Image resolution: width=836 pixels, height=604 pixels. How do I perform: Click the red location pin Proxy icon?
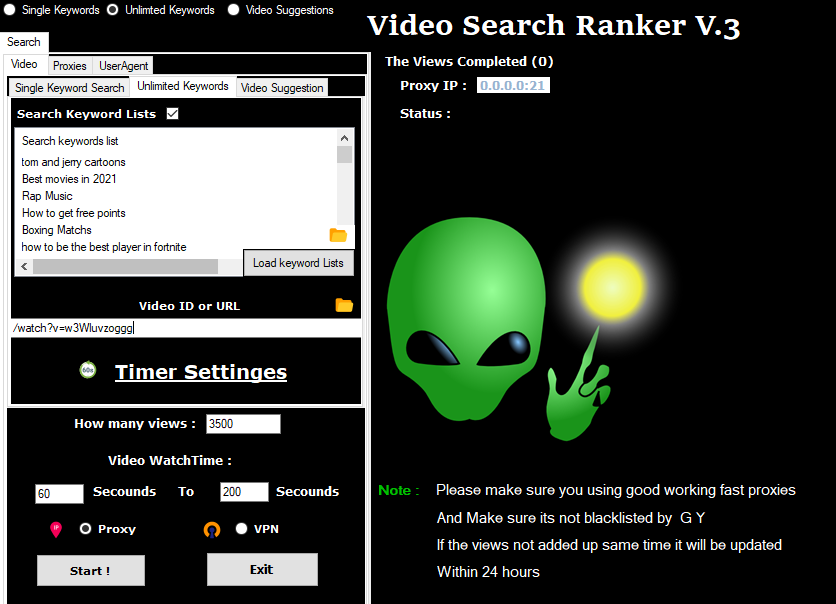pyautogui.click(x=56, y=529)
